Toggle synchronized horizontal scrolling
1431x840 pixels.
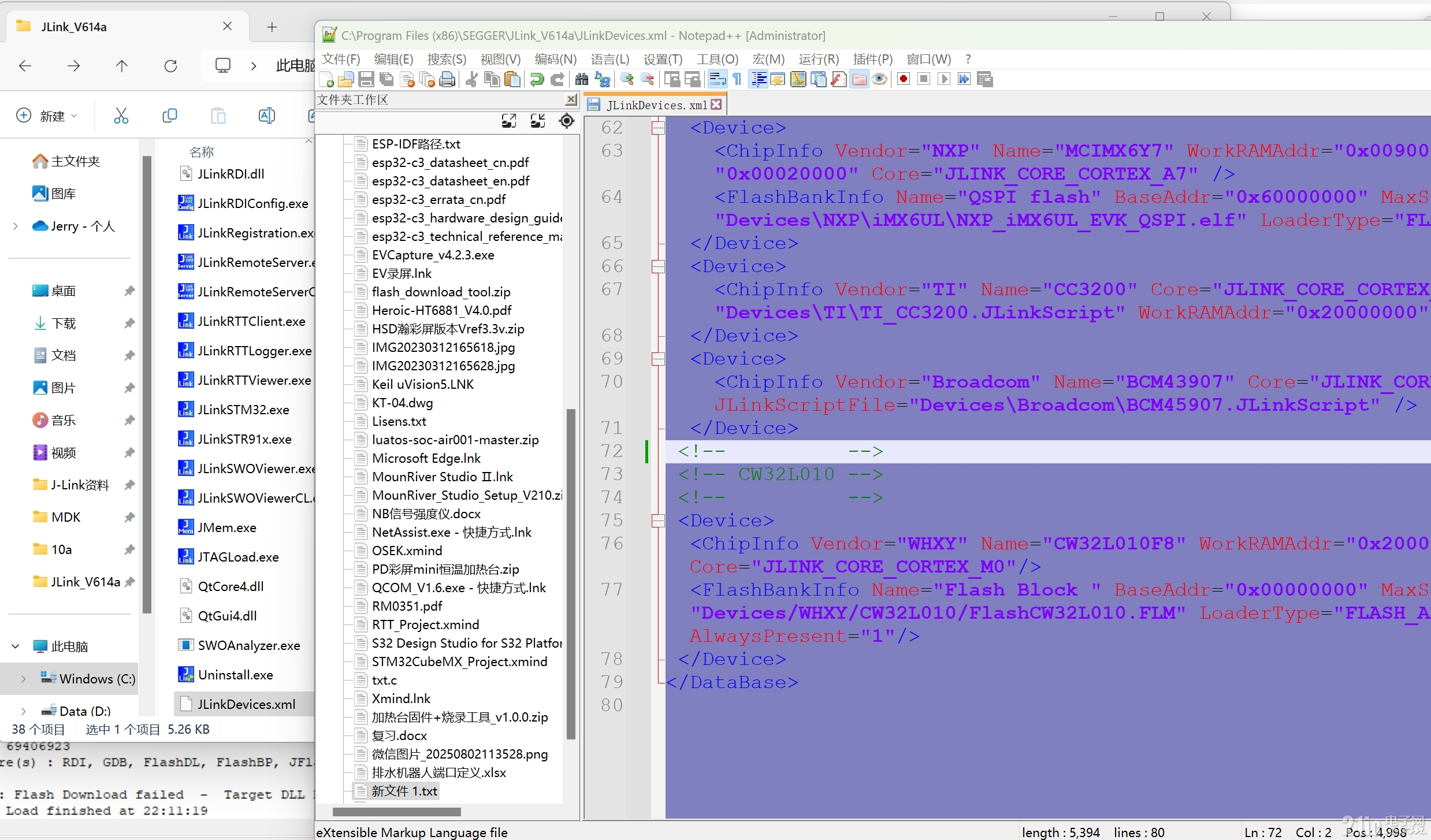692,79
